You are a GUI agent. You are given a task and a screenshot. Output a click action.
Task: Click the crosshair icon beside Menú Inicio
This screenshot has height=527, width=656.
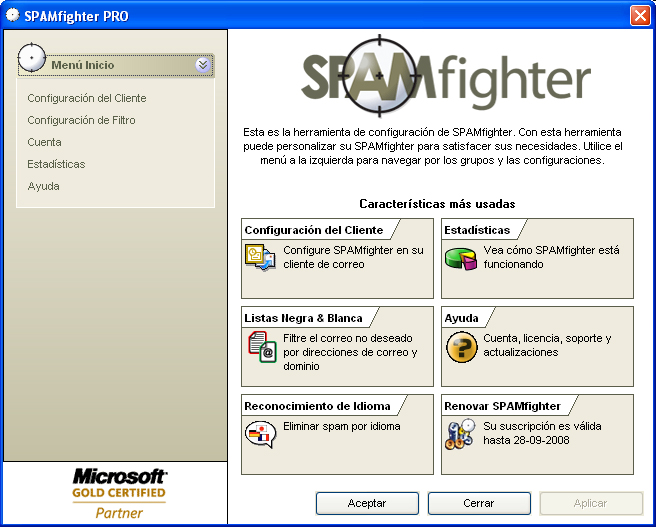pos(32,57)
